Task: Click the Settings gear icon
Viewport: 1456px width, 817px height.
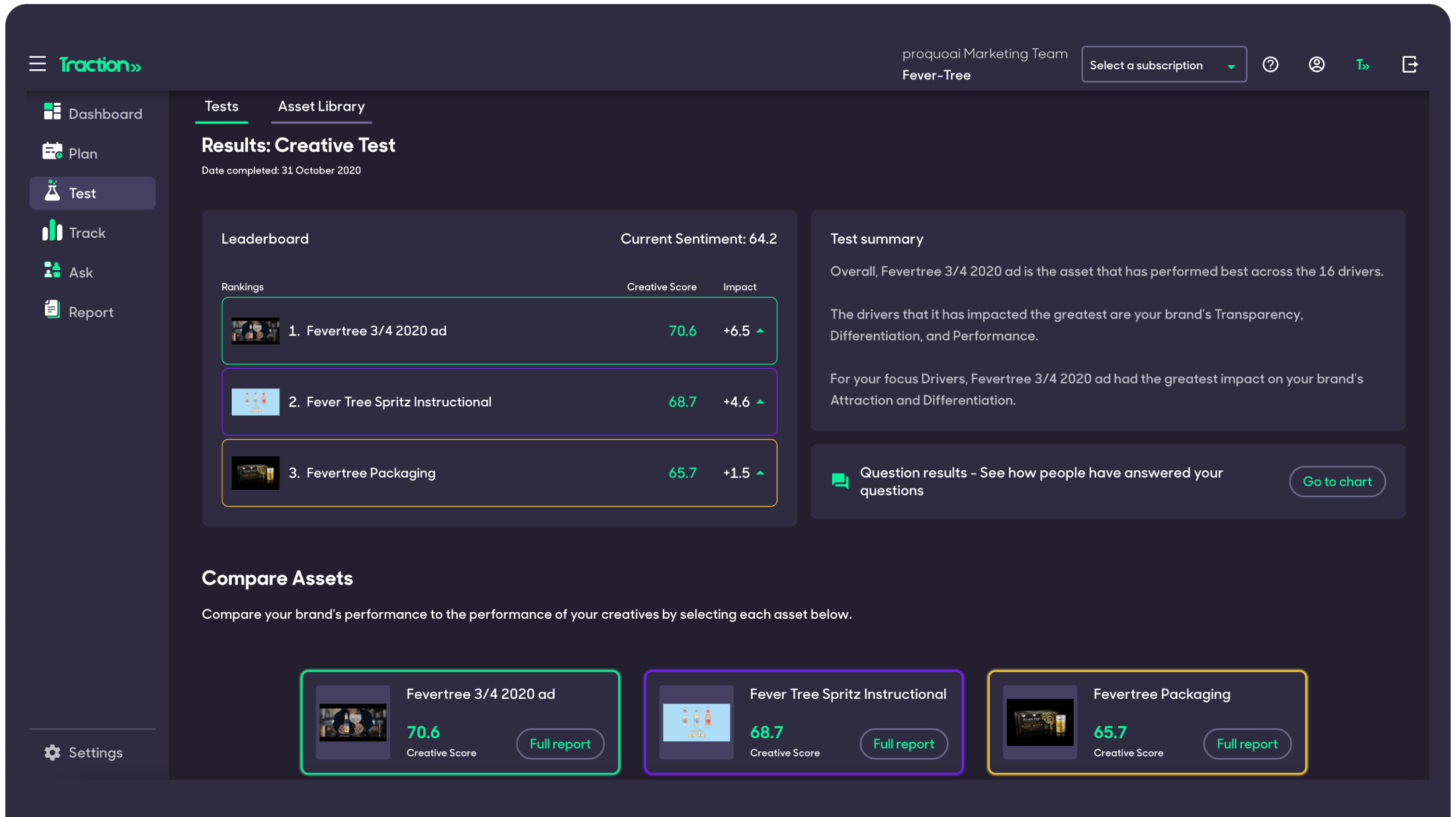Action: [52, 752]
